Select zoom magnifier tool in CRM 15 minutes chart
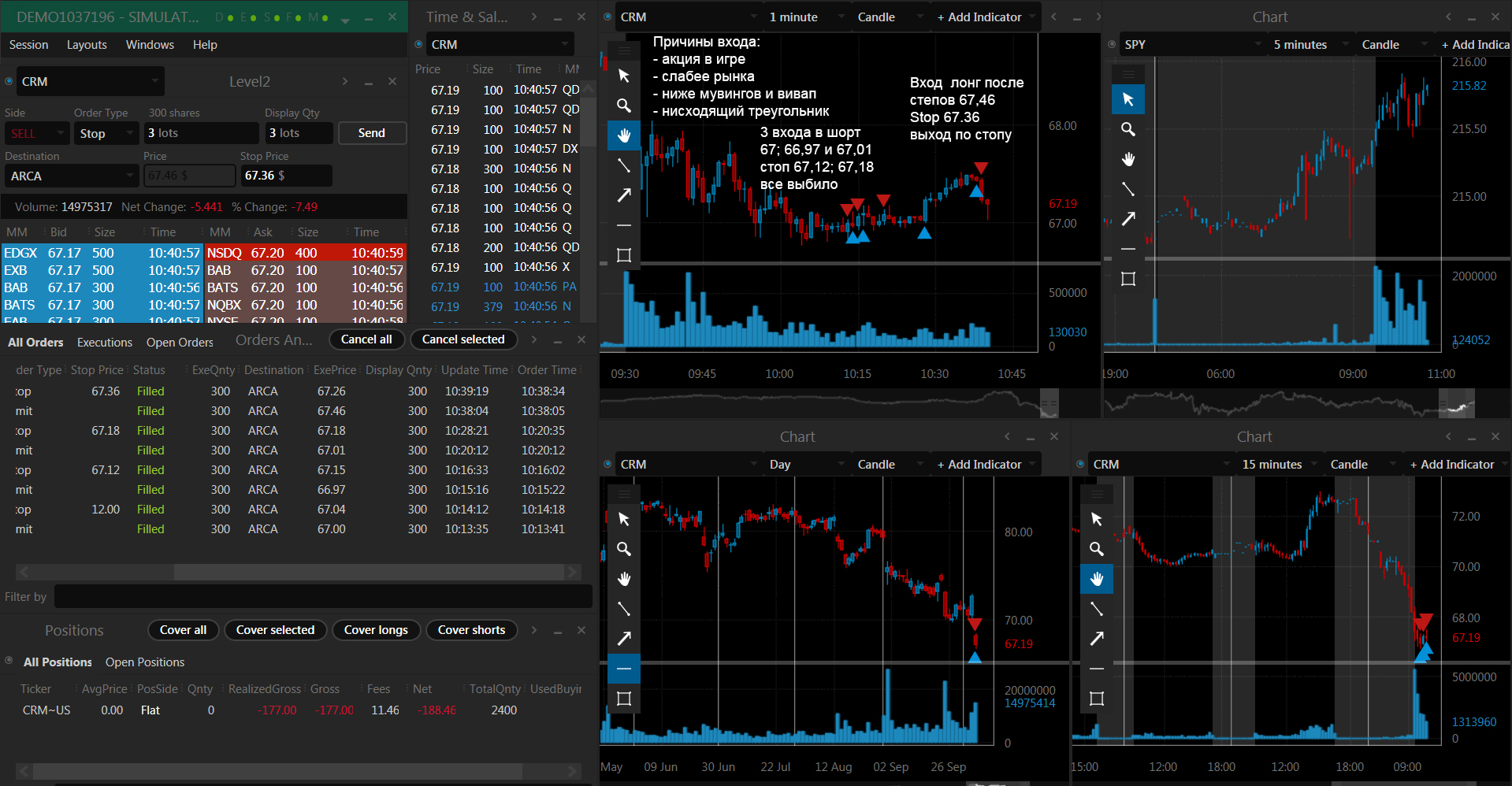Screen dimensions: 1512x786 pyautogui.click(x=1097, y=549)
